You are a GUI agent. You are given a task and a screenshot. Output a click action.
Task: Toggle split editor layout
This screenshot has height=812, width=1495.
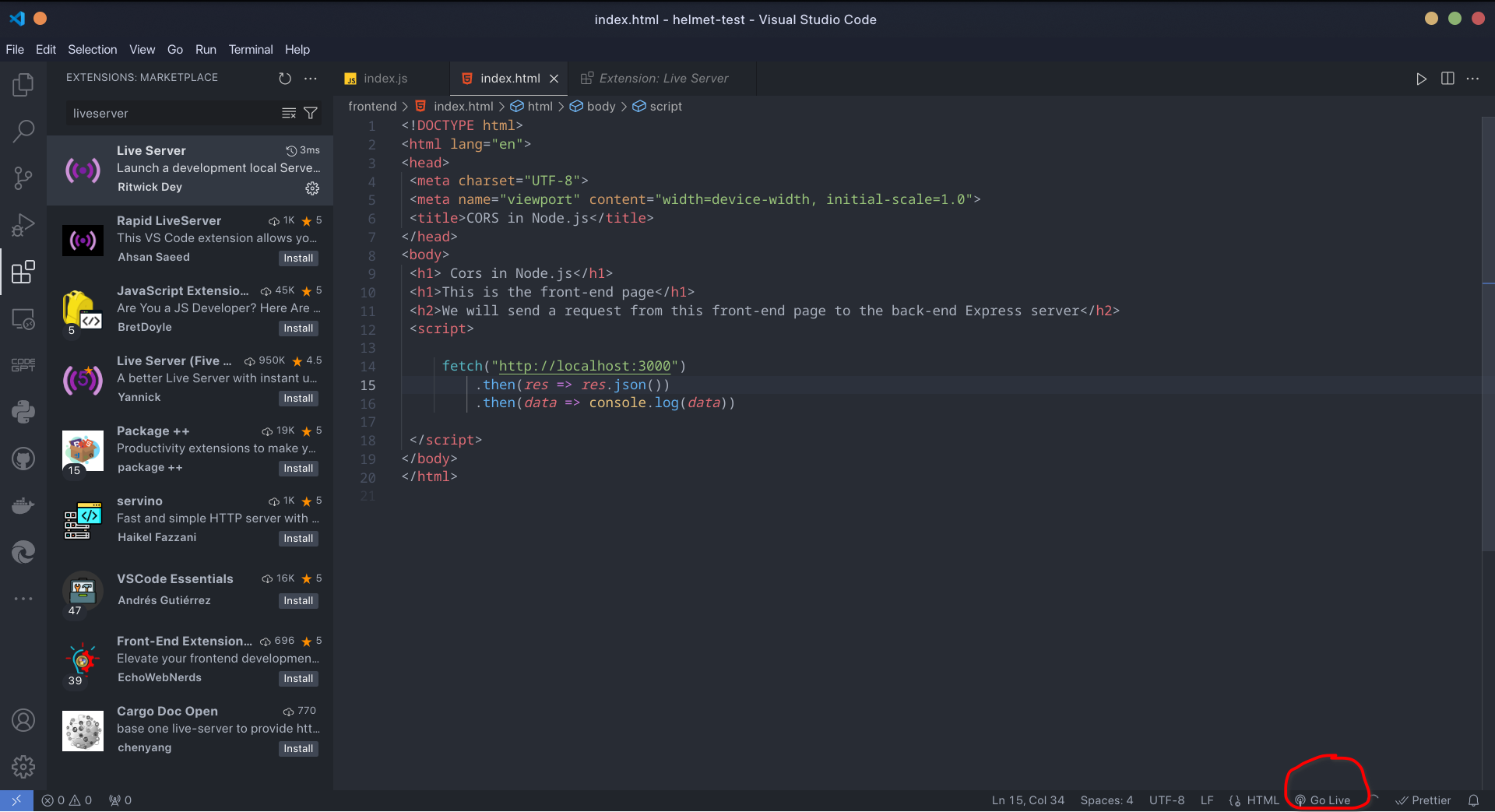(x=1448, y=79)
